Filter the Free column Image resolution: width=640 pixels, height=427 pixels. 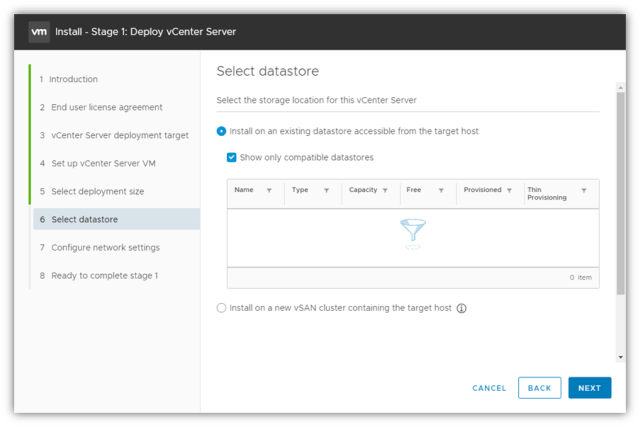coord(440,189)
